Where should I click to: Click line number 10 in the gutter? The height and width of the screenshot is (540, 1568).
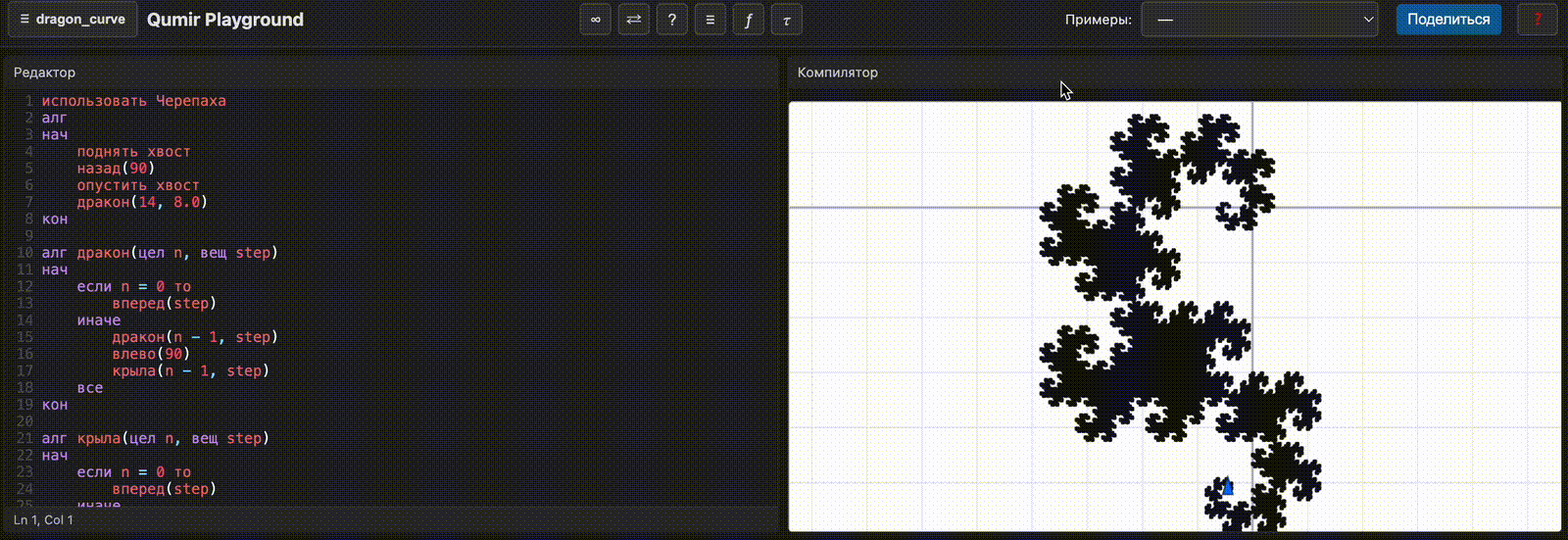coord(24,253)
